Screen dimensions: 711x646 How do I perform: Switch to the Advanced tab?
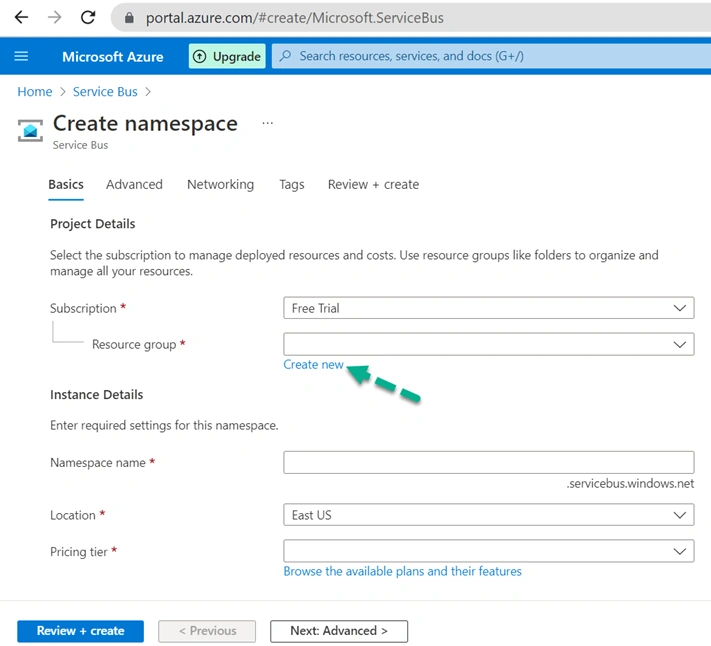(x=134, y=185)
